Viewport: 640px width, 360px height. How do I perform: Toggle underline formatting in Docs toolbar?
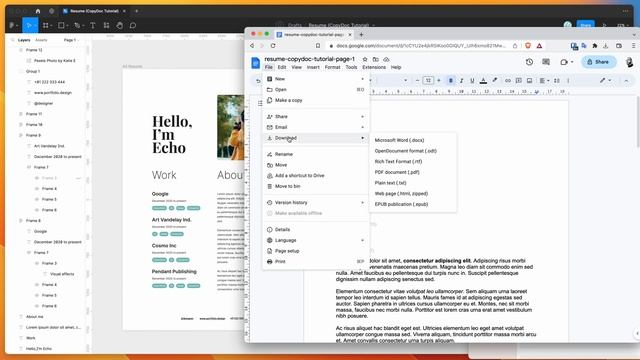[472, 81]
